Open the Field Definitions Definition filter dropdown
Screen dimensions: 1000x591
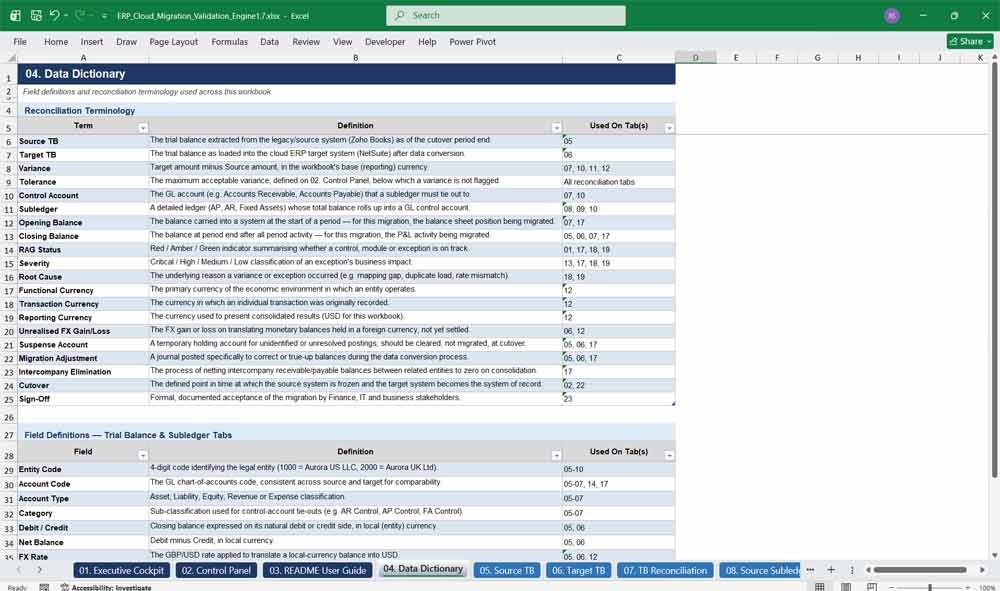click(556, 455)
